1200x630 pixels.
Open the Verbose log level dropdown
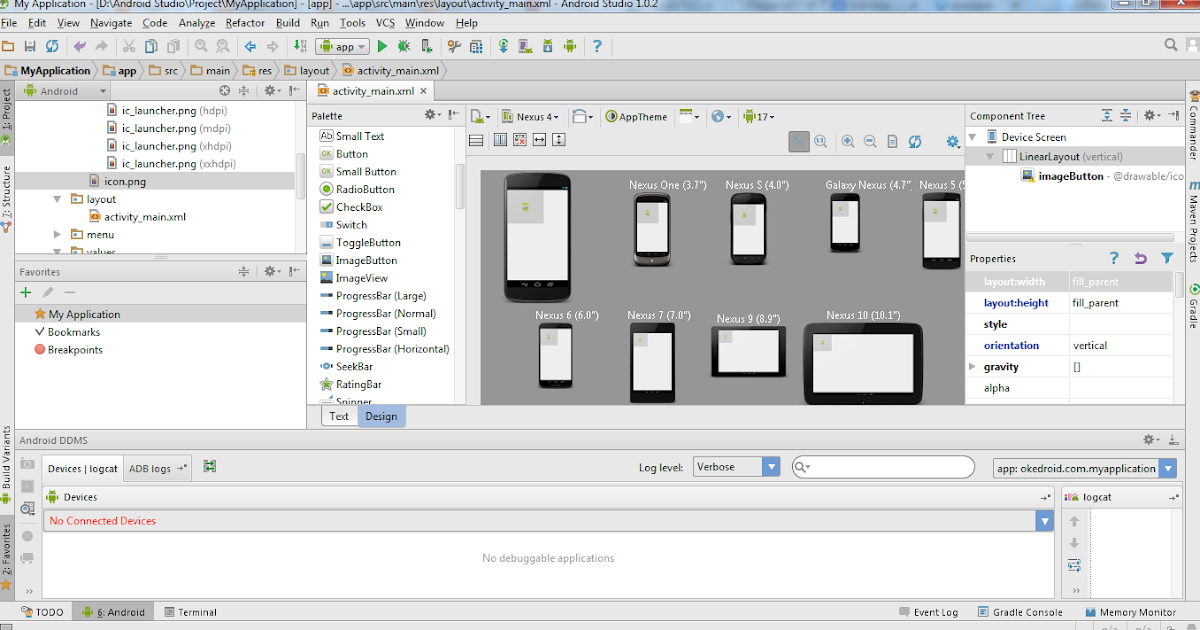(x=769, y=467)
